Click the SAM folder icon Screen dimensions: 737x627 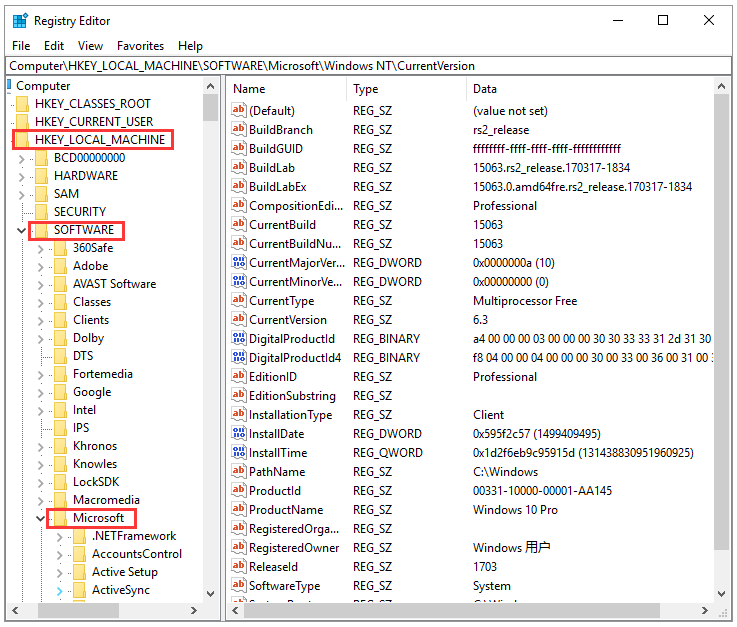tap(41, 194)
